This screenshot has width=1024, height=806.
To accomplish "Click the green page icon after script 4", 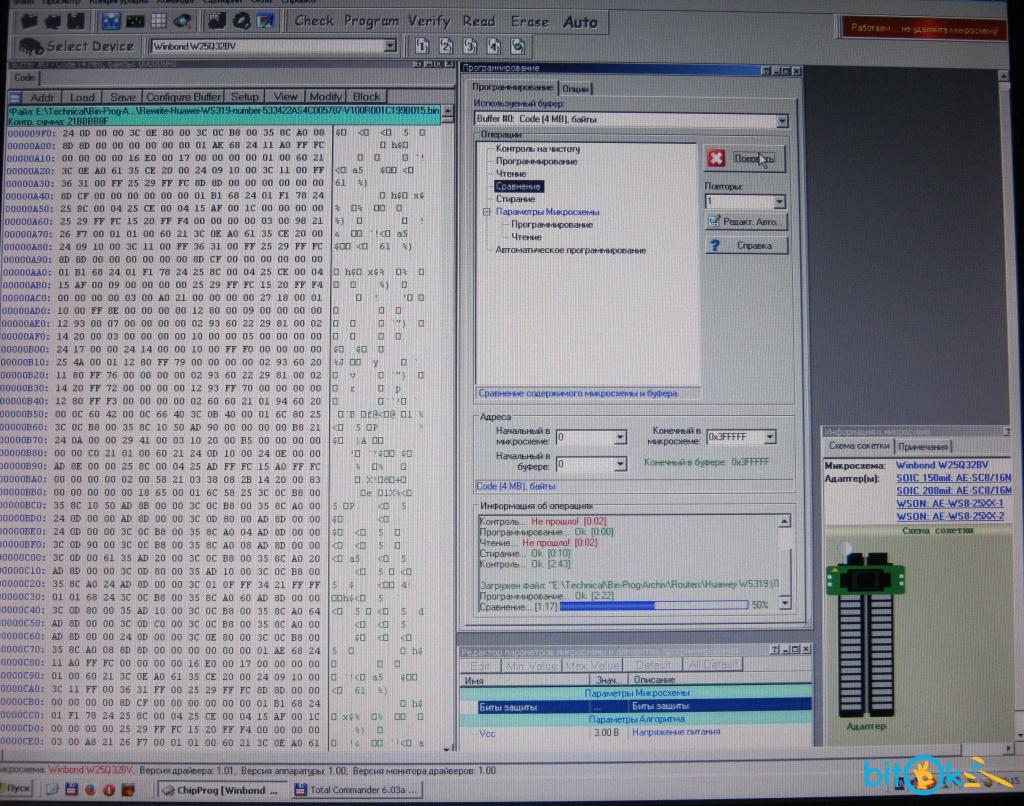I will click(518, 46).
